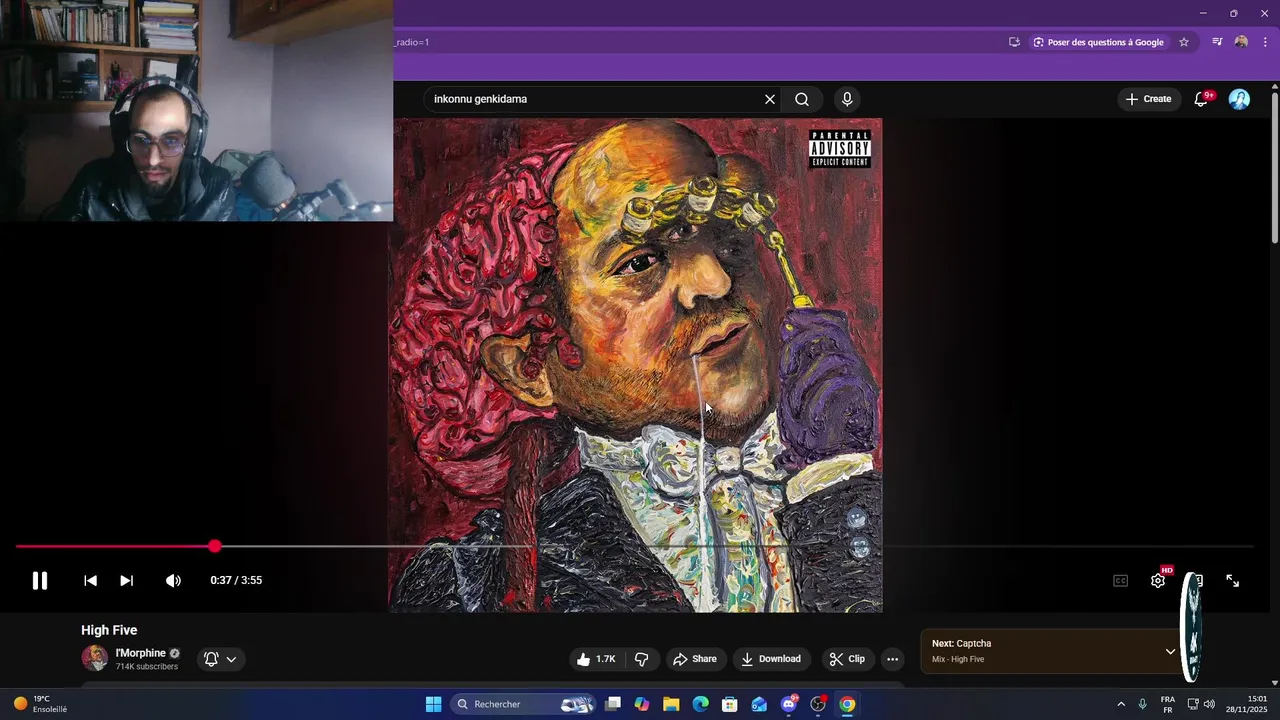
Task: Click the "High Five" video title
Action: coord(109,630)
